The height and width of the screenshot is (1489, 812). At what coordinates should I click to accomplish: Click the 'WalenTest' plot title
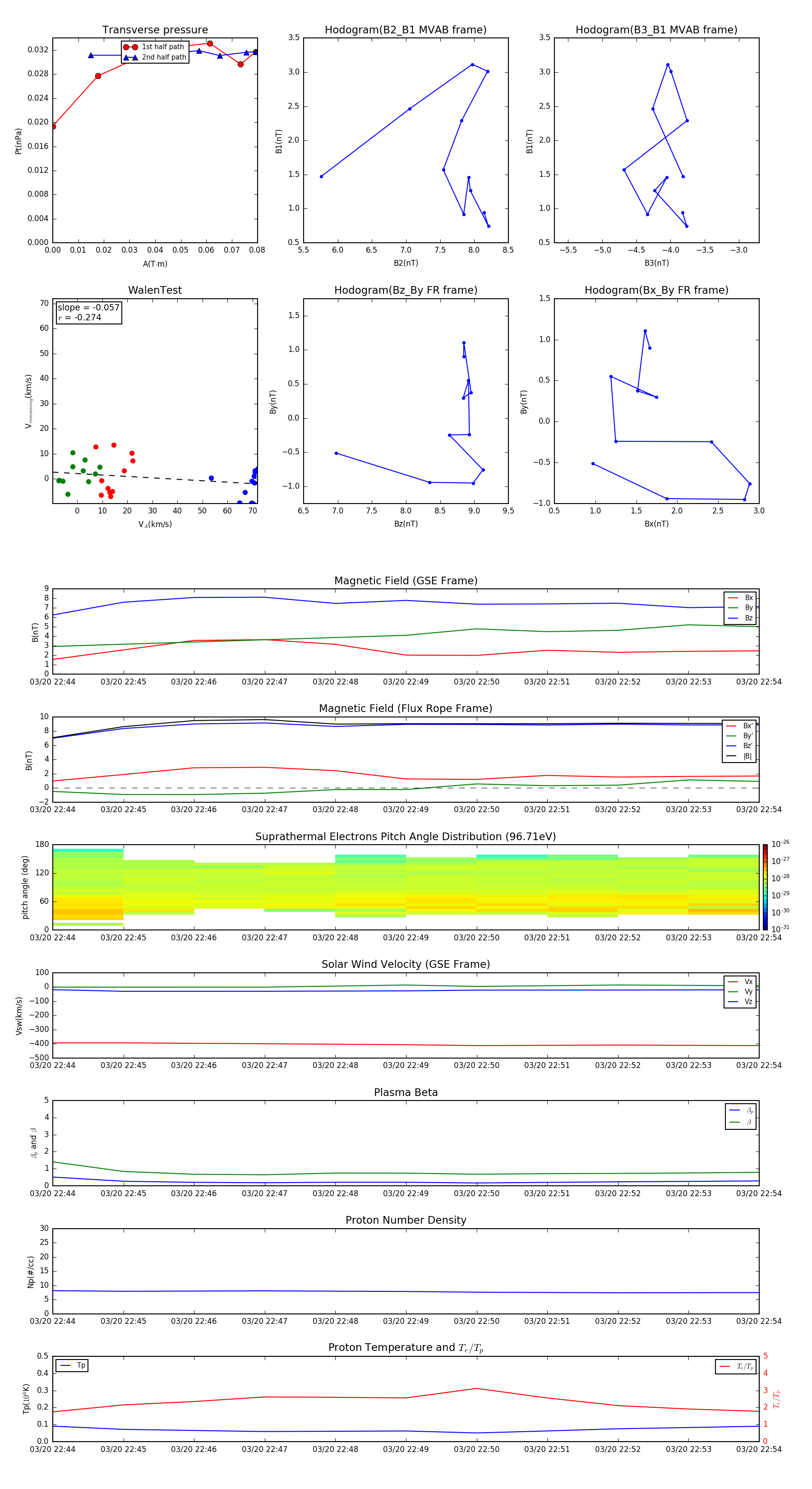[x=155, y=290]
